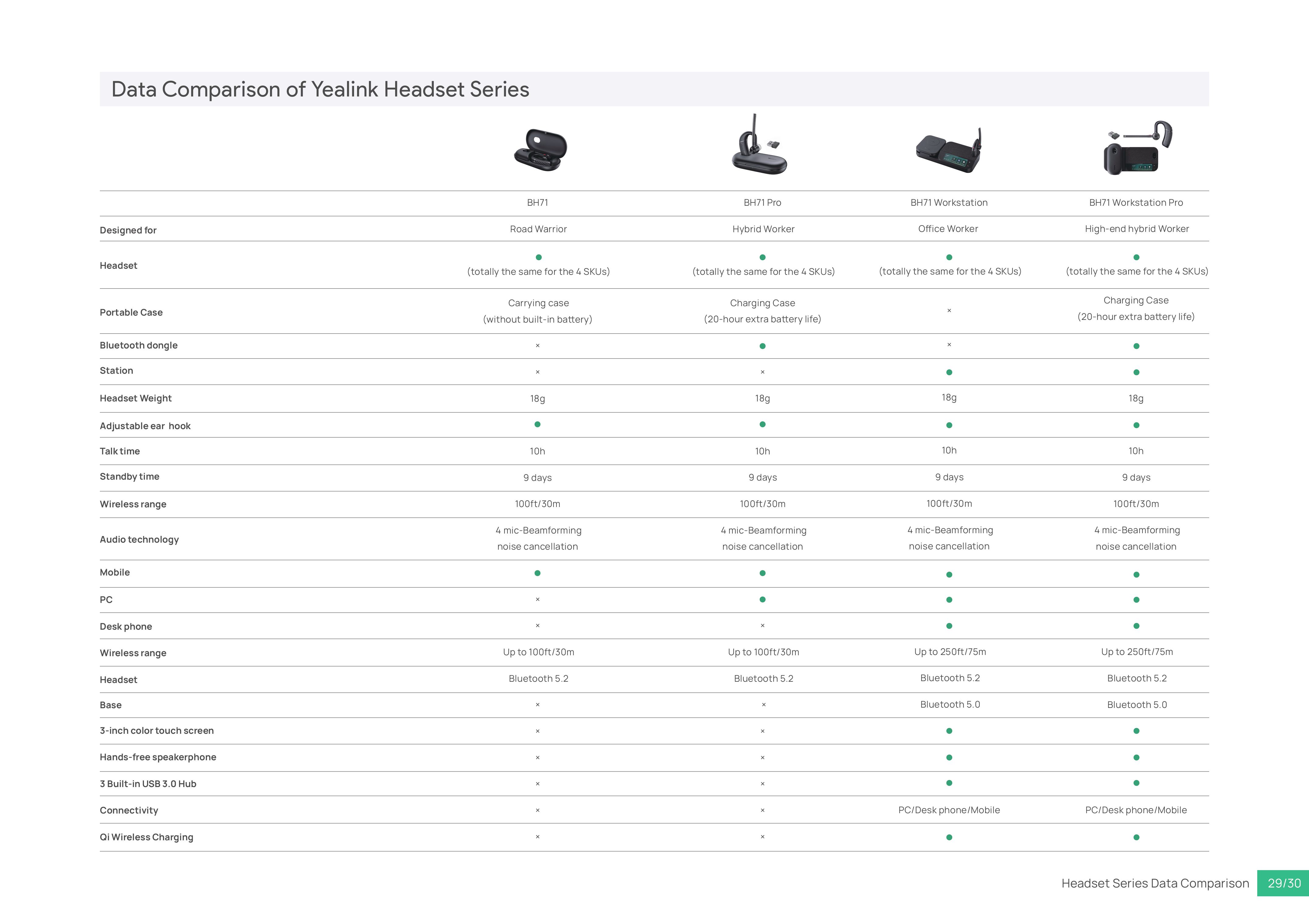The width and height of the screenshot is (1309, 924).
Task: Click the Talk time row label
Action: coord(120,451)
